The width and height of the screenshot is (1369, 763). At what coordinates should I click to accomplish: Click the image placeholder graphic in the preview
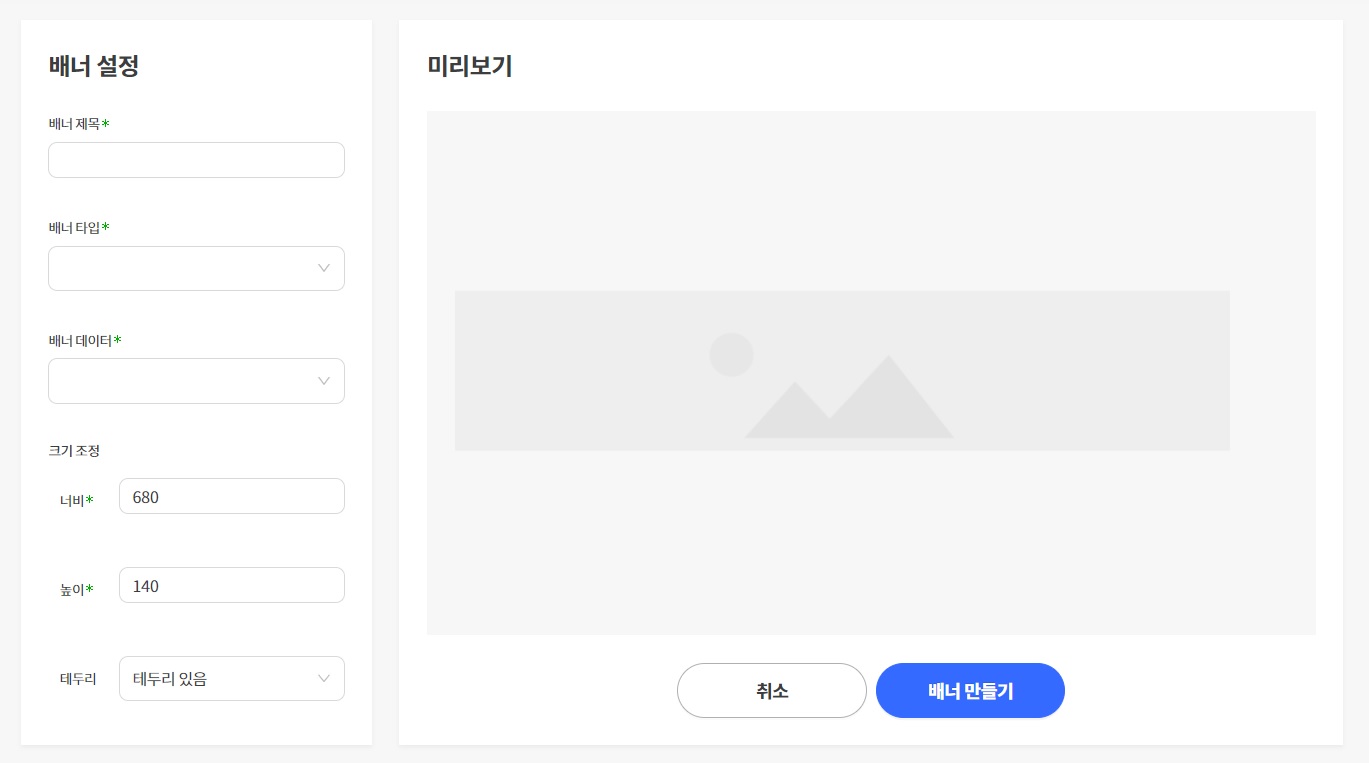841,370
